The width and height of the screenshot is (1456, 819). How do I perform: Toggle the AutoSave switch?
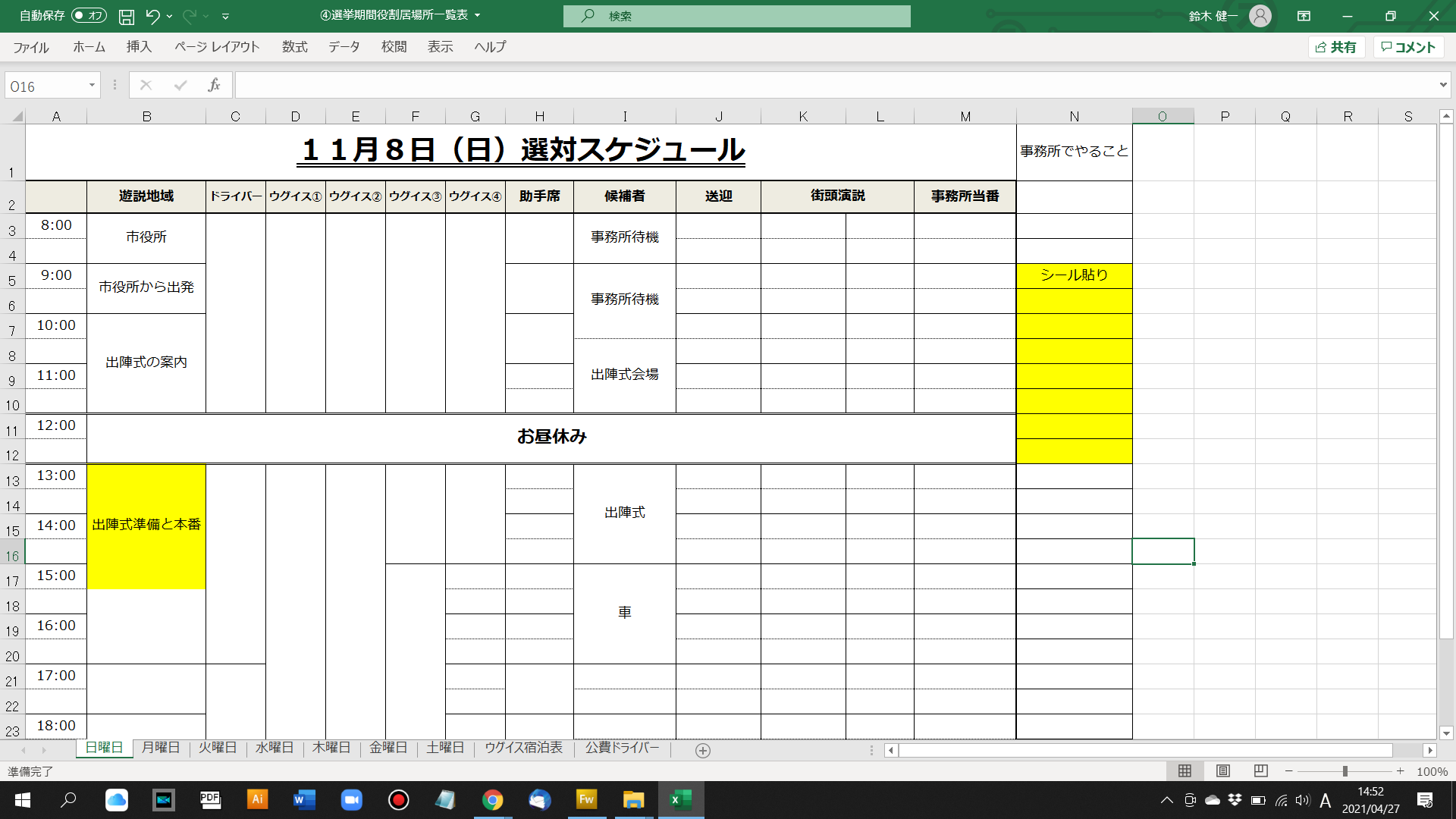click(89, 16)
